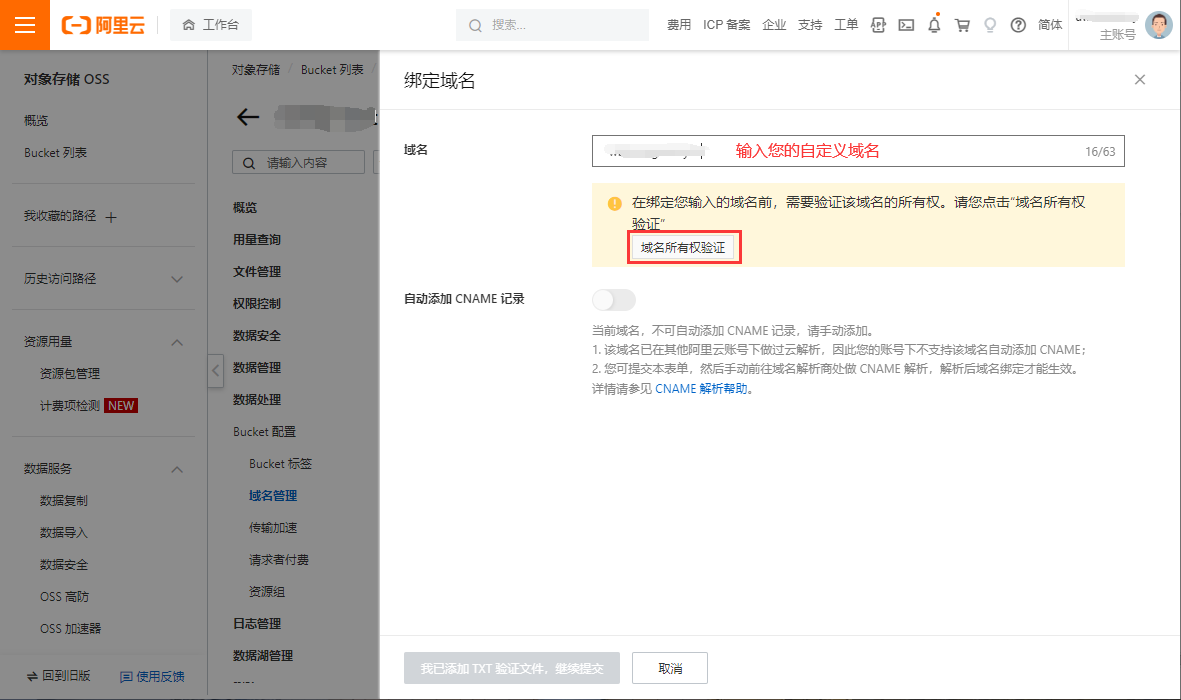Image resolution: width=1181 pixels, height=700 pixels.
Task: Open 域名管理 in Bucket menu
Action: pos(273,495)
